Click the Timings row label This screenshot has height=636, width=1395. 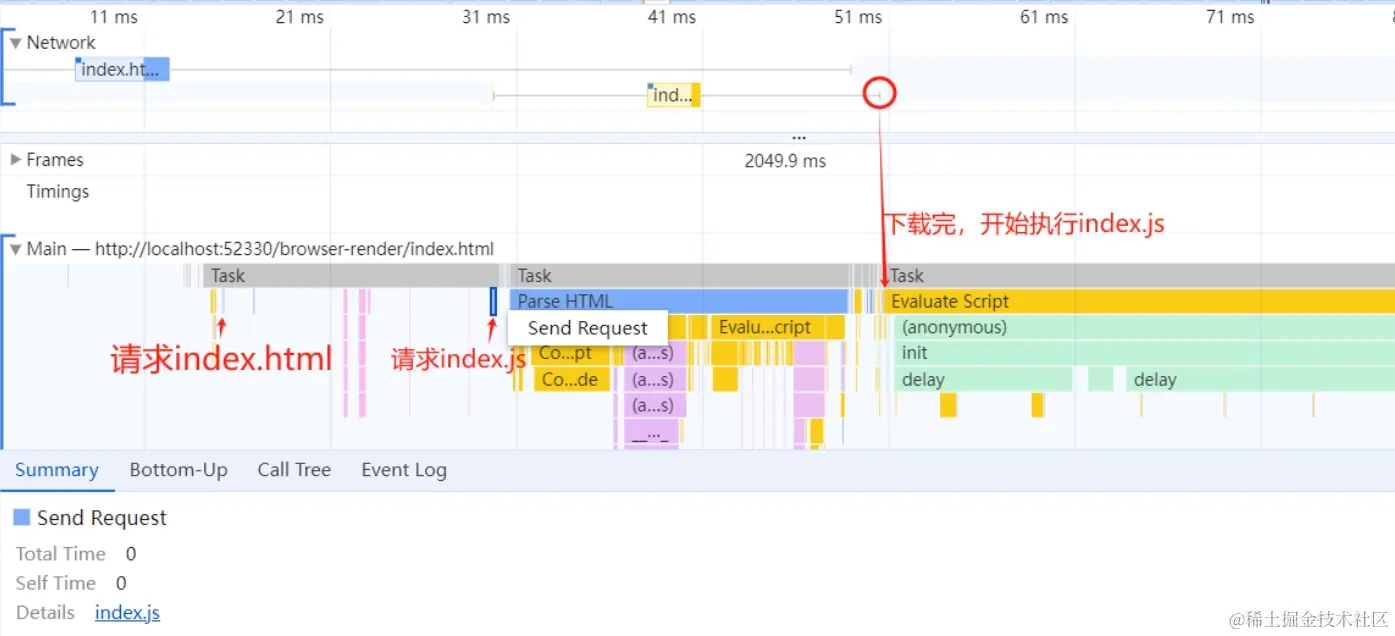tap(58, 192)
